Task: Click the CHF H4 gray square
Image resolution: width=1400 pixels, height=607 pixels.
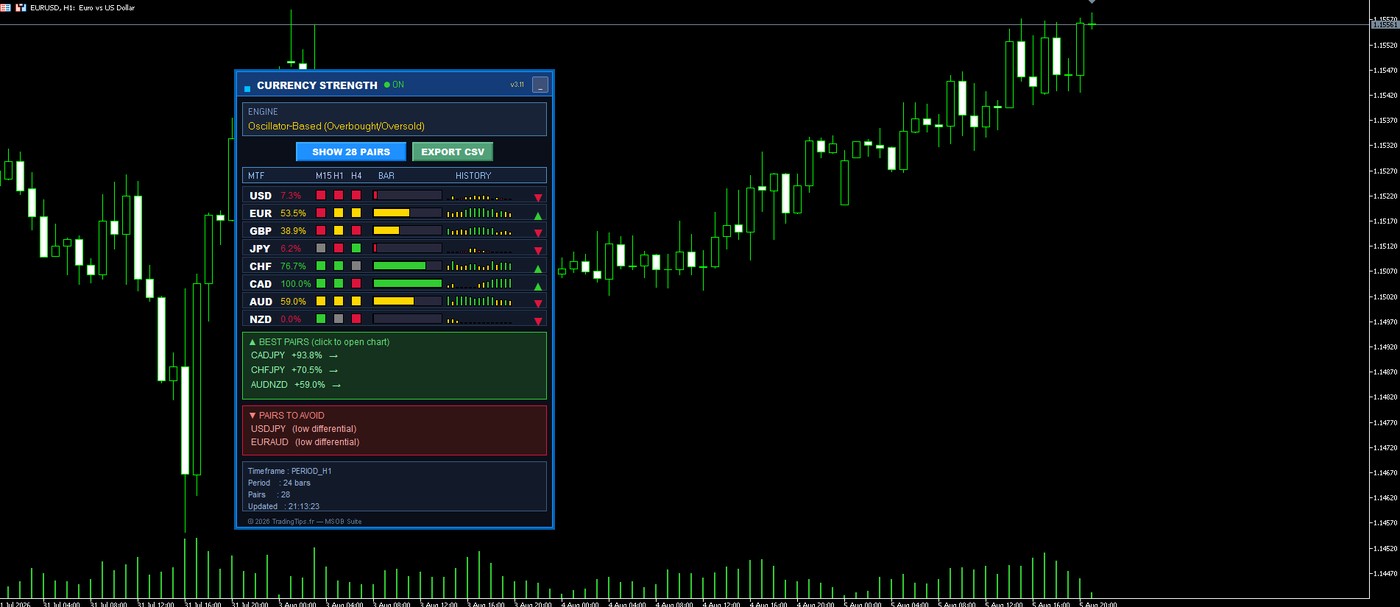Action: (356, 266)
